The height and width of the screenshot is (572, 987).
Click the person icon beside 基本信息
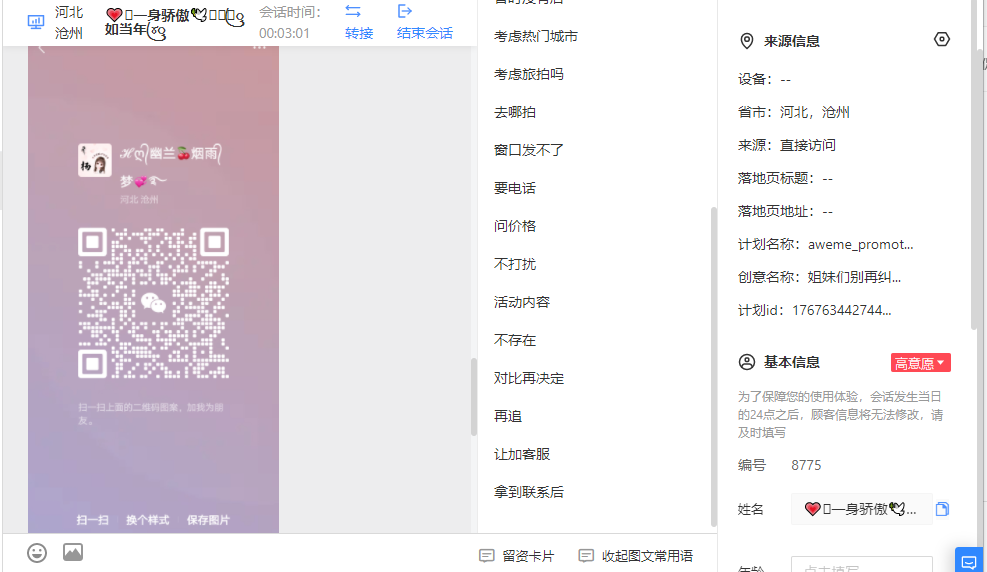pyautogui.click(x=747, y=362)
